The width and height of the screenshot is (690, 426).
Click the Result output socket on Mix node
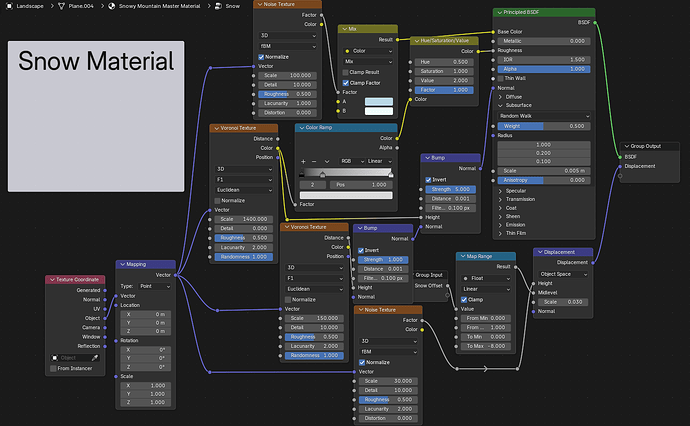click(x=397, y=40)
